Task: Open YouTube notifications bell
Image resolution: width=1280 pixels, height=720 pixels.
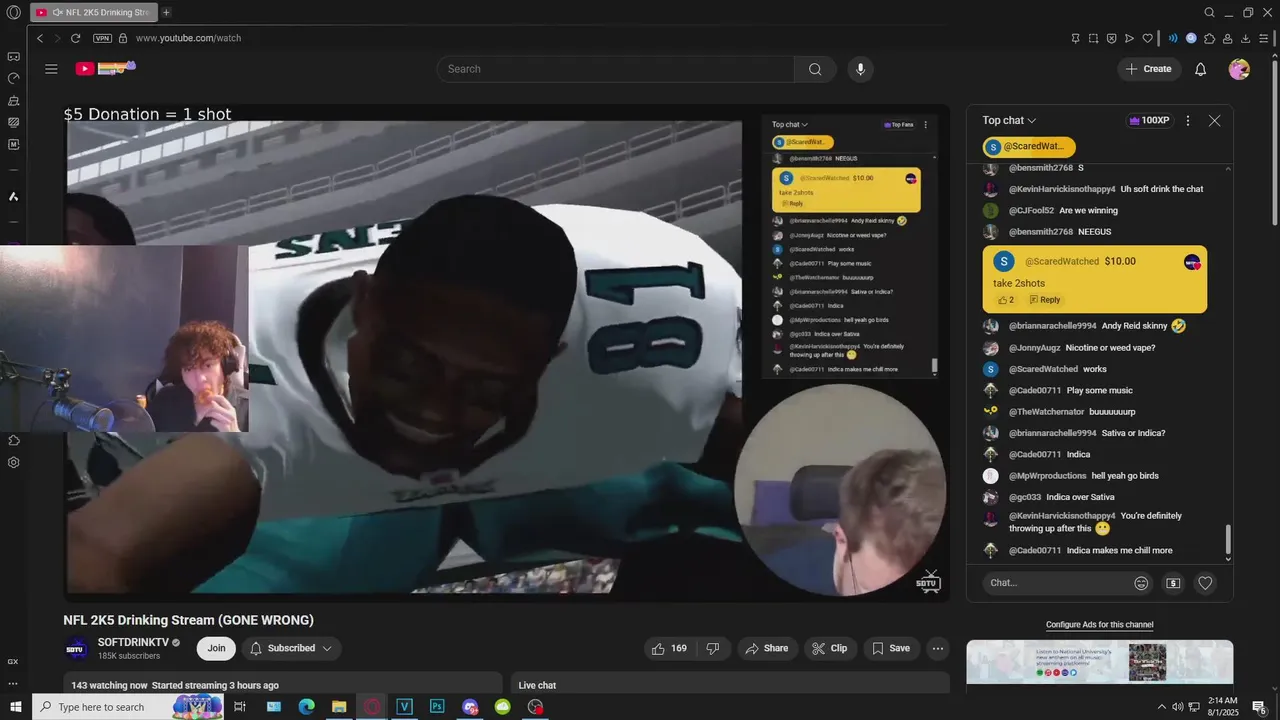Action: click(1201, 69)
